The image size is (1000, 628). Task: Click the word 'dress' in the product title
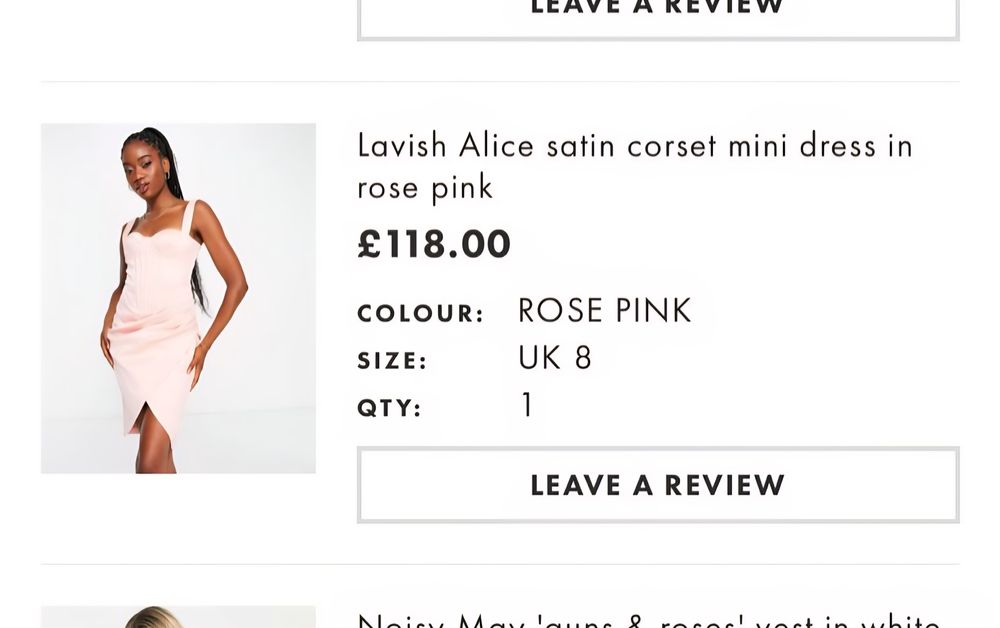coord(831,146)
